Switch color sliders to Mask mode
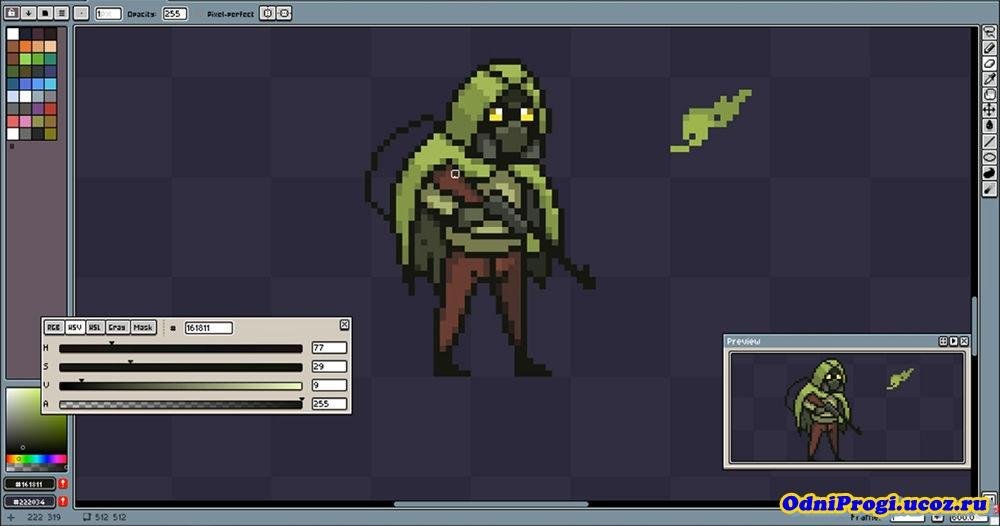The width and height of the screenshot is (1000, 526). click(x=143, y=328)
